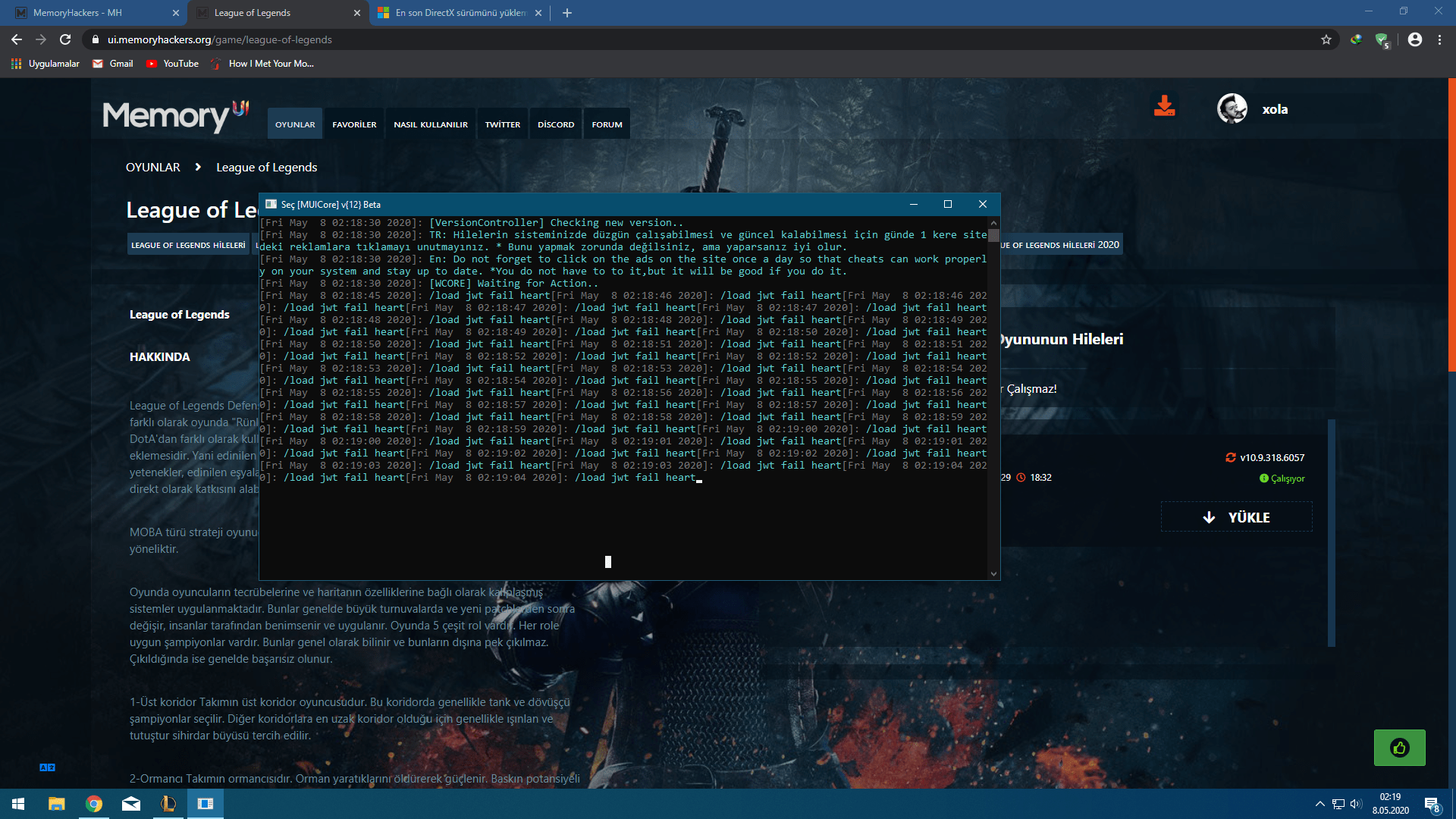Screen dimensions: 1456x819
Task: Switch to the MemoryHackers - MH tab
Action: tap(93, 13)
